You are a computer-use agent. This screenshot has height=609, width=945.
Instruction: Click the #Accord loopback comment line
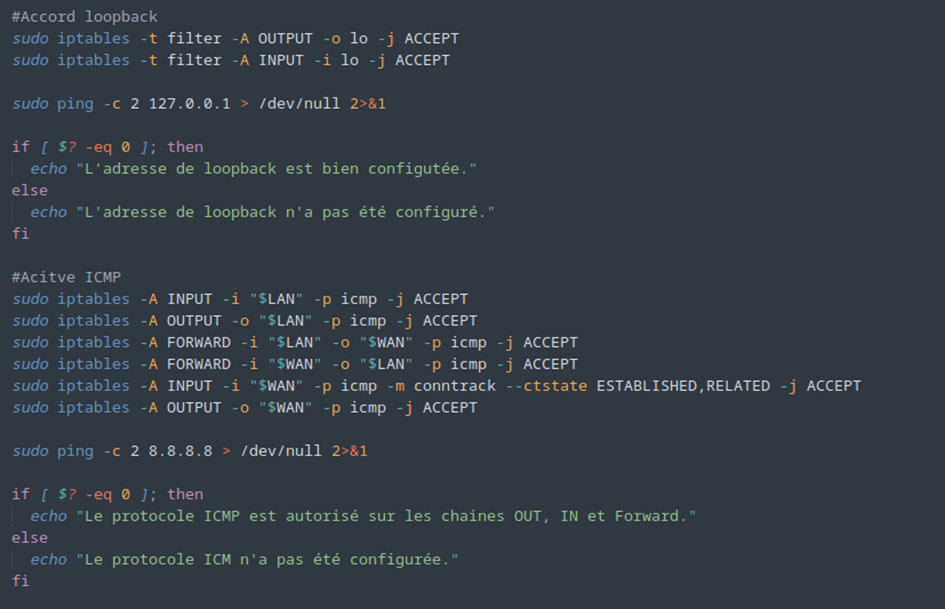coord(84,17)
